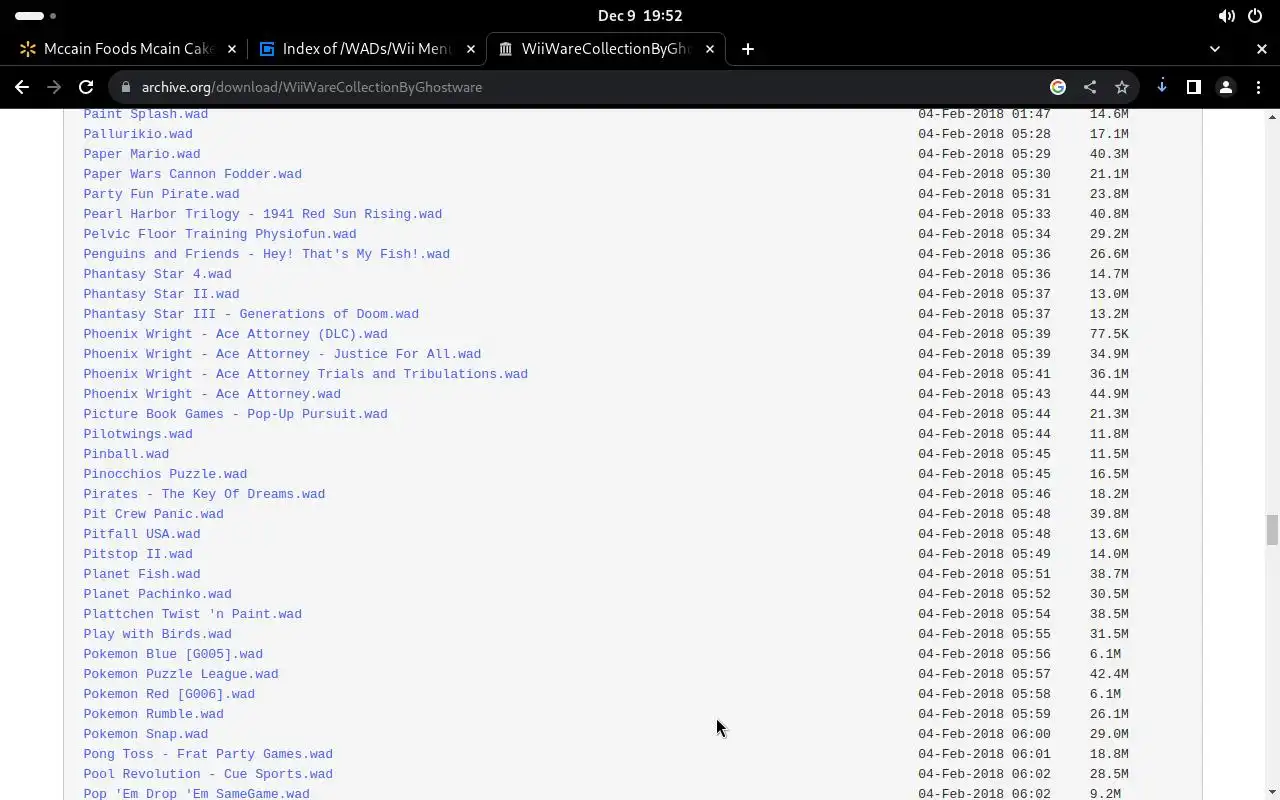The image size is (1280, 800).
Task: Download Phantasy Star 4.wad
Action: 157,274
